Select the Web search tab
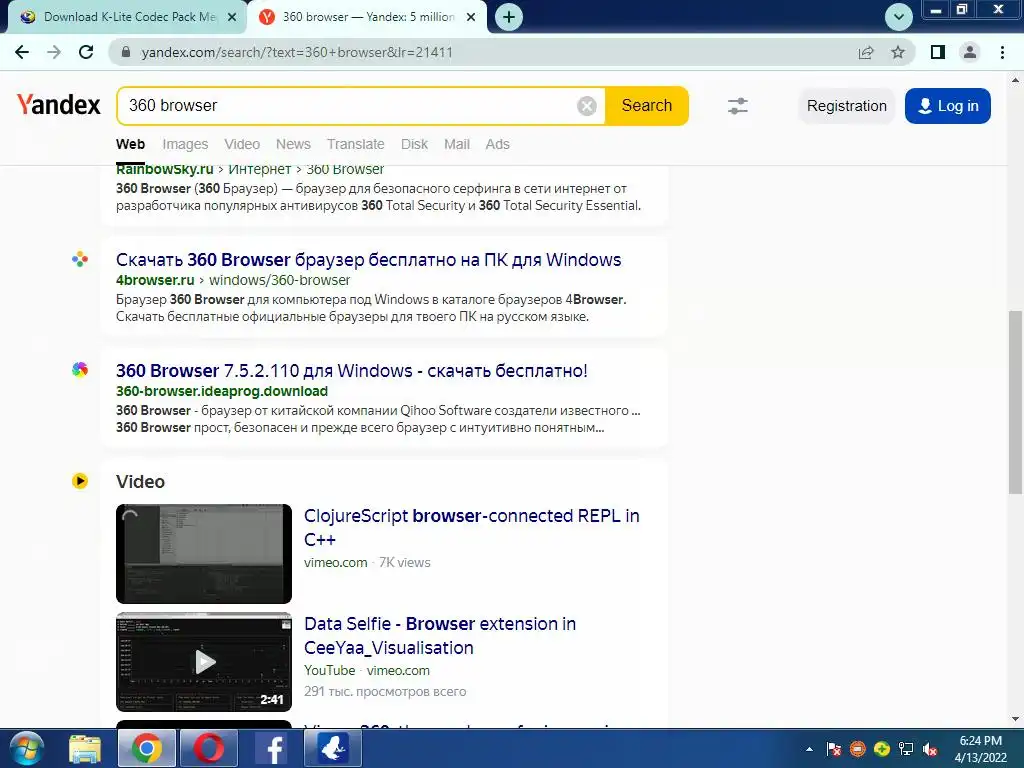Screen dimensions: 1024x768 click(x=131, y=144)
